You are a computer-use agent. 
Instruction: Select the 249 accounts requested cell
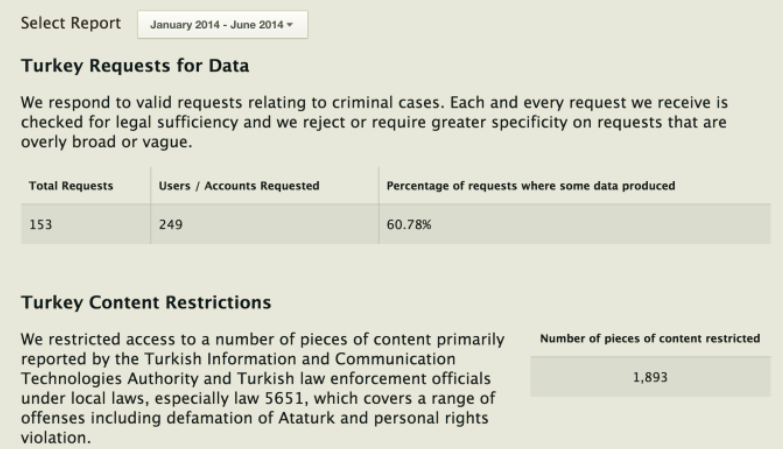[171, 225]
